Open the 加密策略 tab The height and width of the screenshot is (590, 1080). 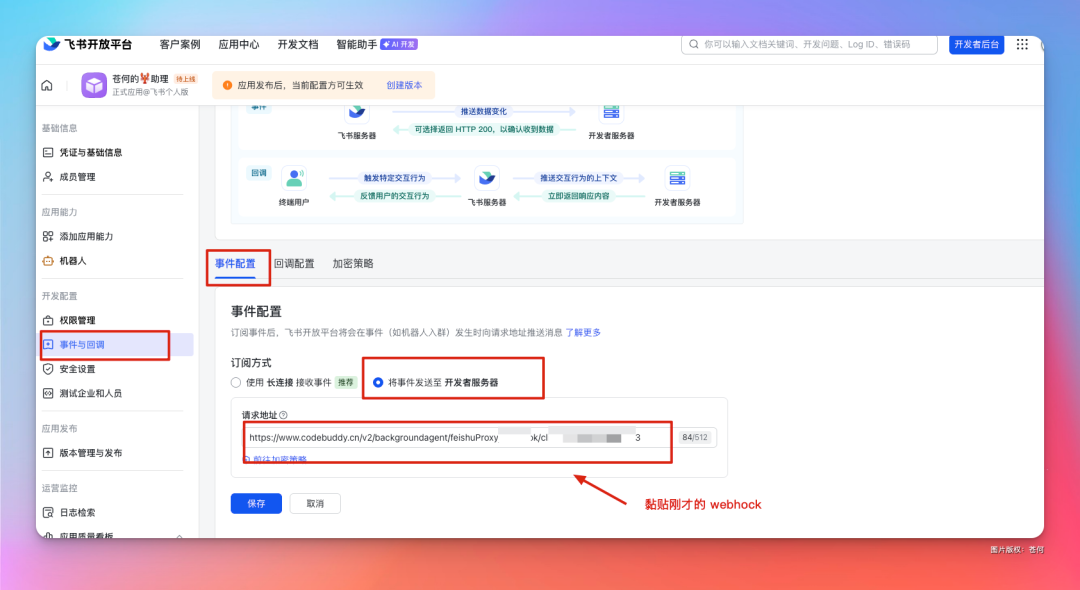point(351,262)
